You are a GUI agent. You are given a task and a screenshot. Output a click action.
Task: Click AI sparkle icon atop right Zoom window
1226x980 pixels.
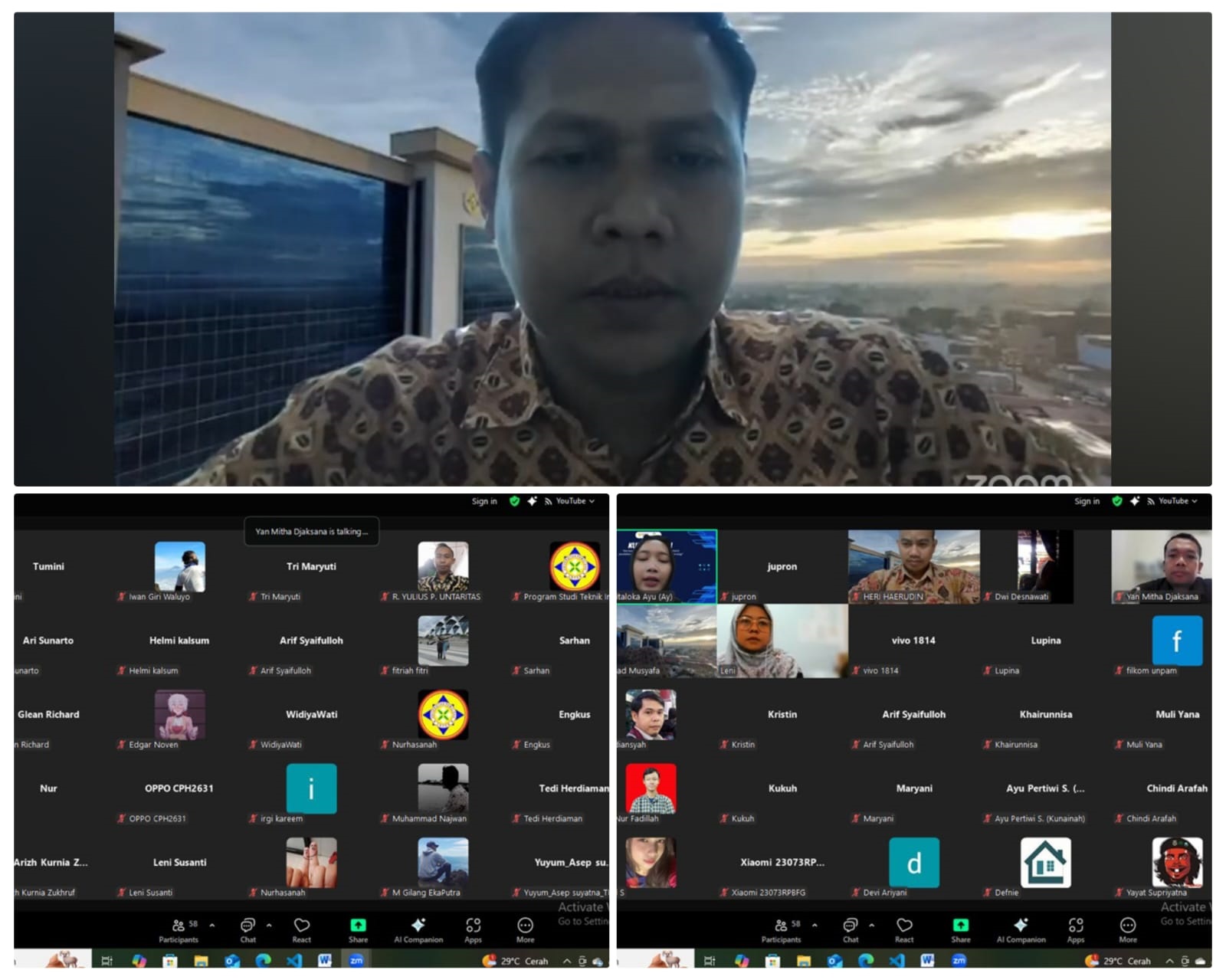click(1134, 501)
